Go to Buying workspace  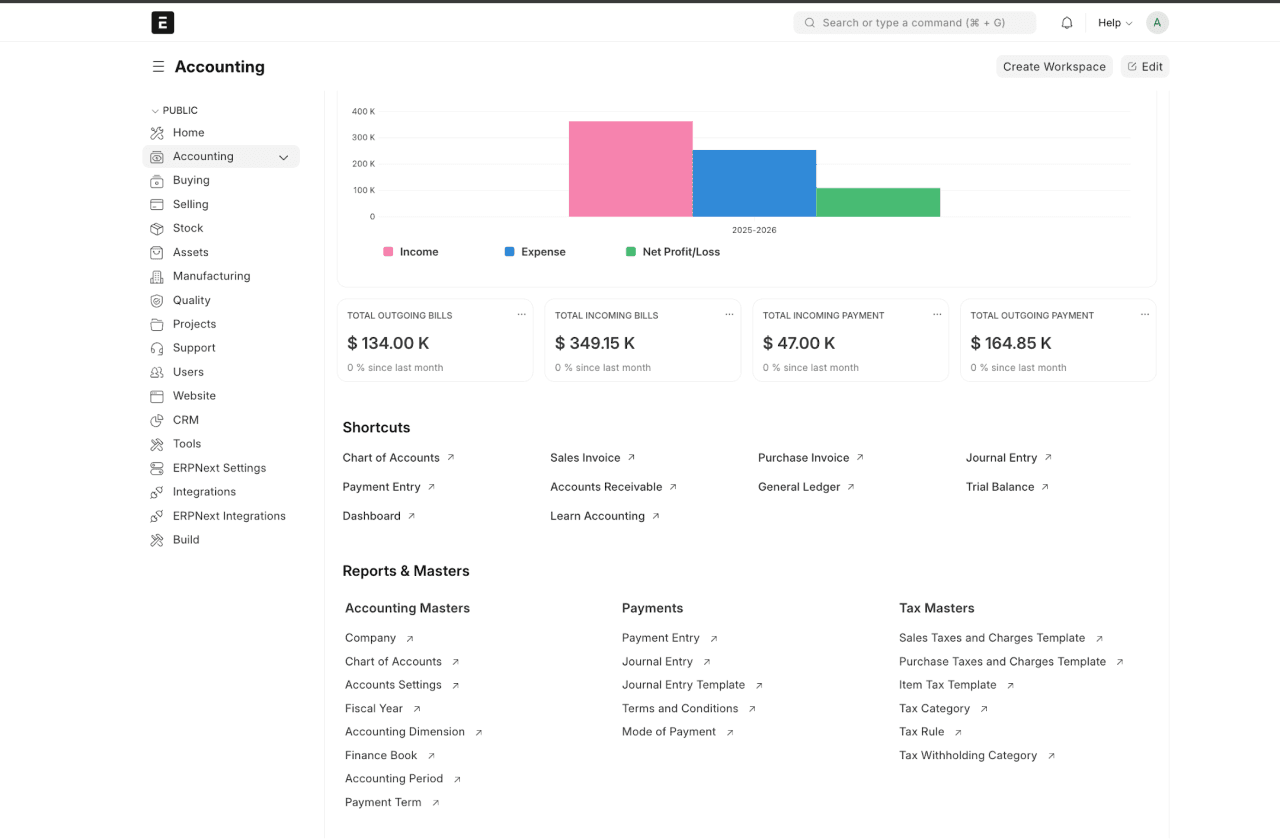tap(191, 180)
